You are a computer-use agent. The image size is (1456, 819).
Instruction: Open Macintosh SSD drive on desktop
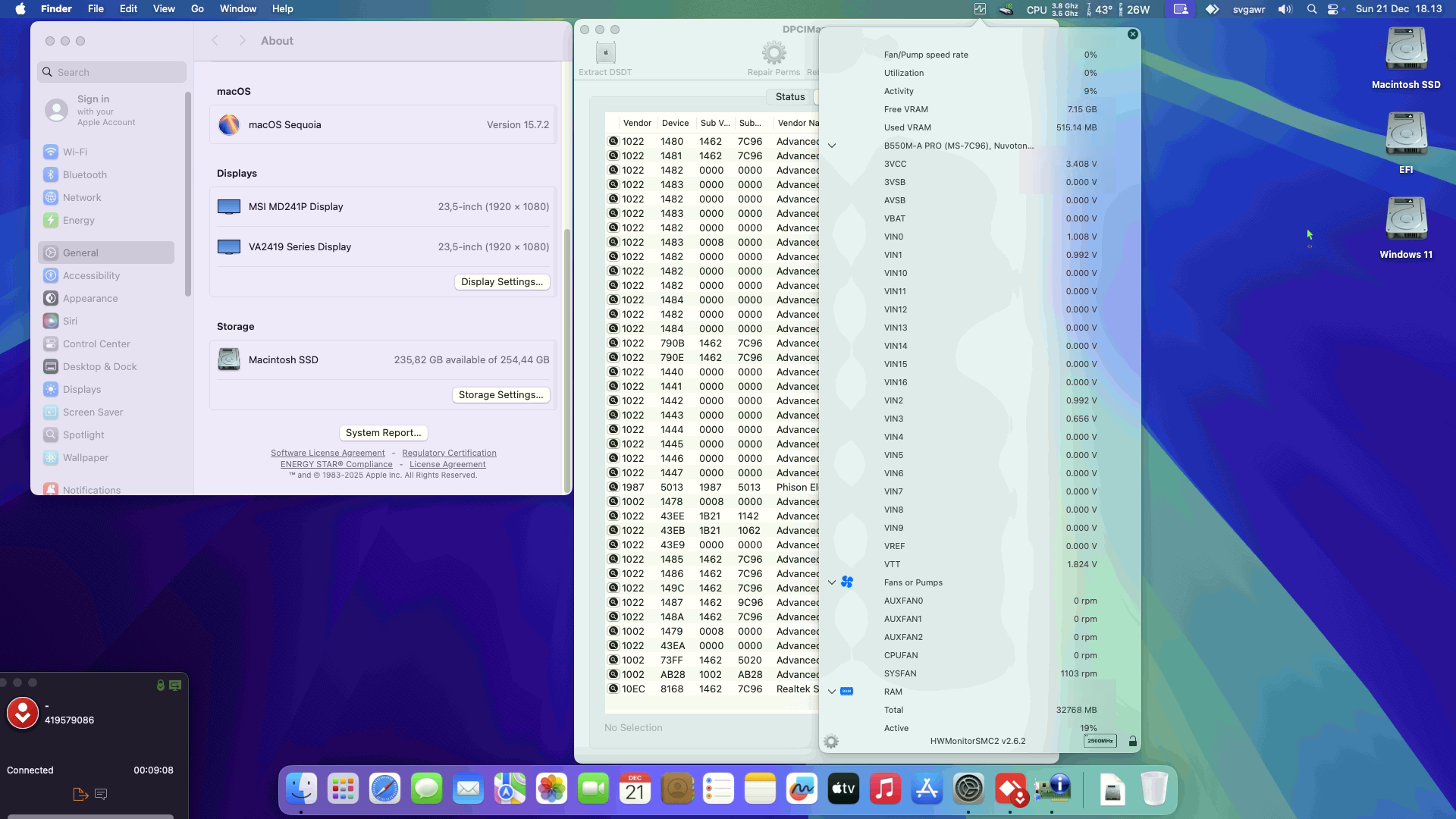[x=1406, y=58]
